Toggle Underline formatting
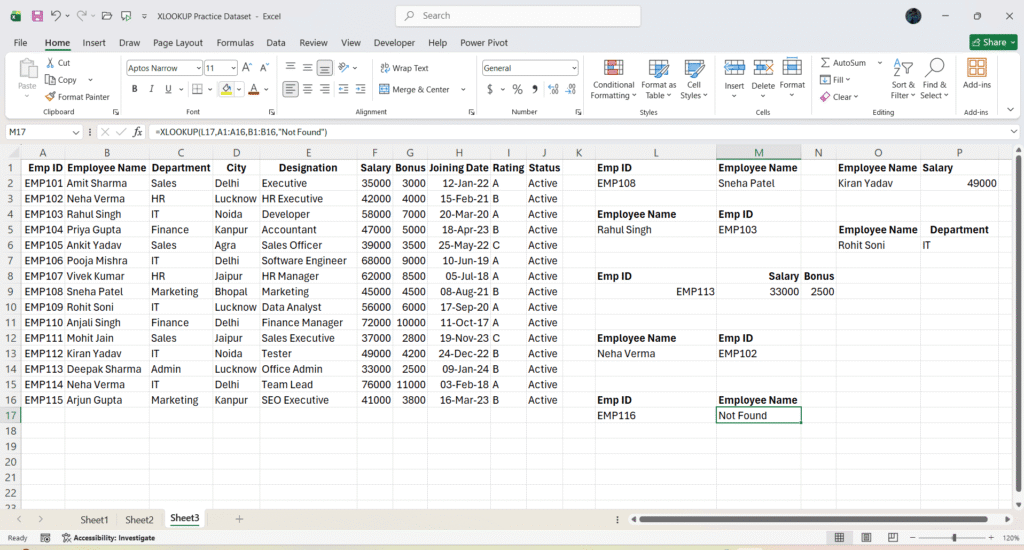 pos(168,89)
